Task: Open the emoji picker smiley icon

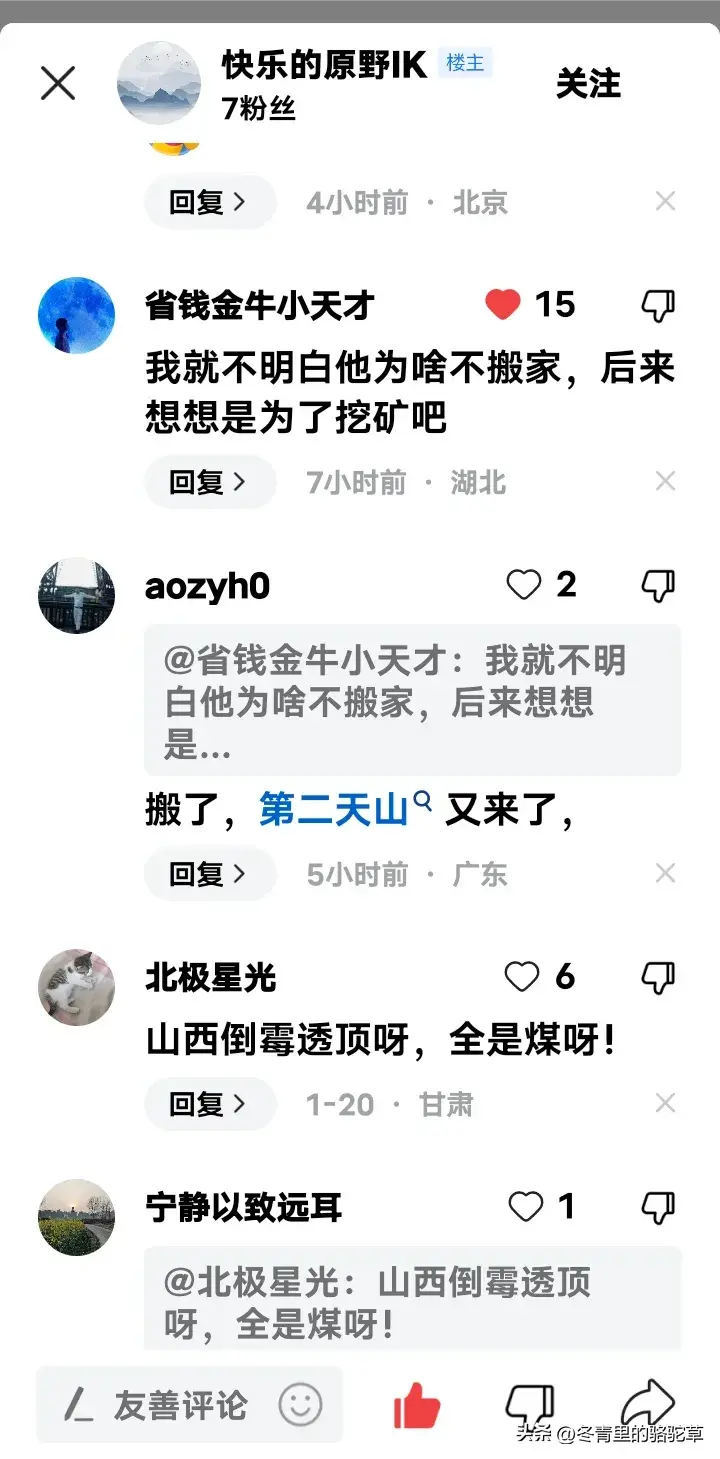Action: [x=300, y=1405]
